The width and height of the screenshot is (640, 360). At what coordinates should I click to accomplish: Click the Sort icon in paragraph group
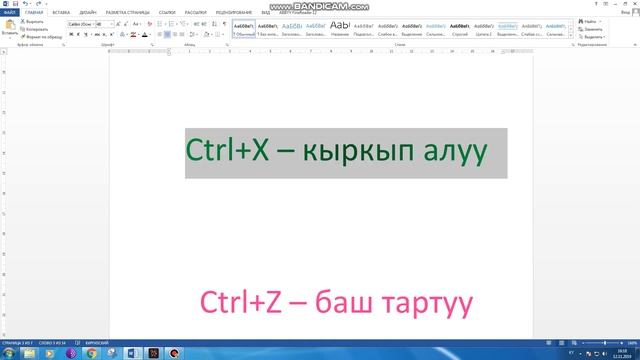tap(214, 24)
